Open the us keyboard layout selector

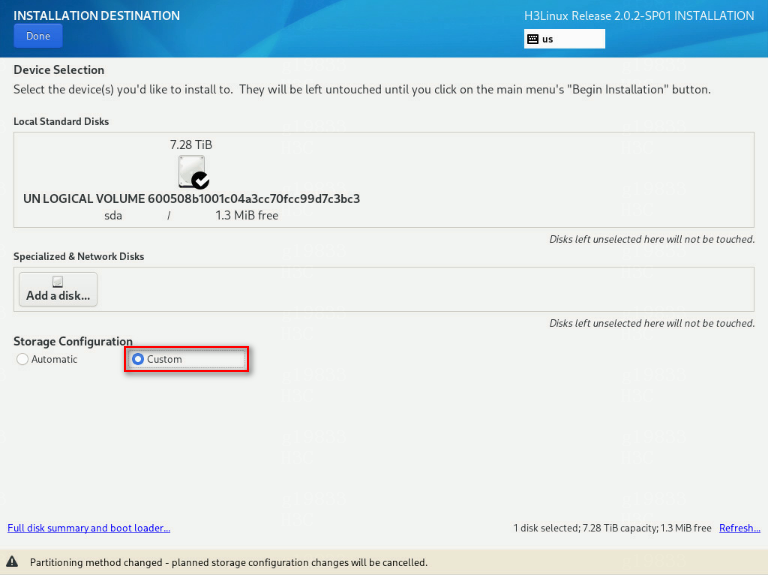pyautogui.click(x=564, y=39)
